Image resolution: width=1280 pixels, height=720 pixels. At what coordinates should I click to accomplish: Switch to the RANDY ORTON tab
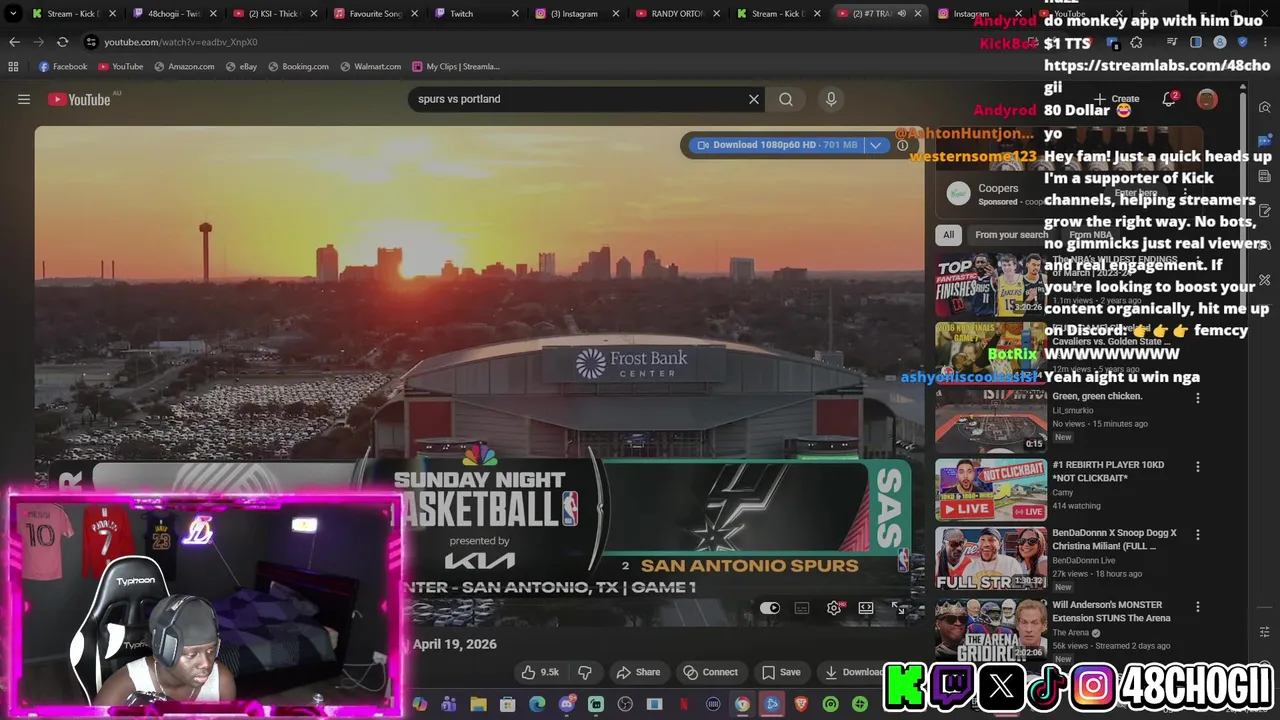tap(678, 14)
